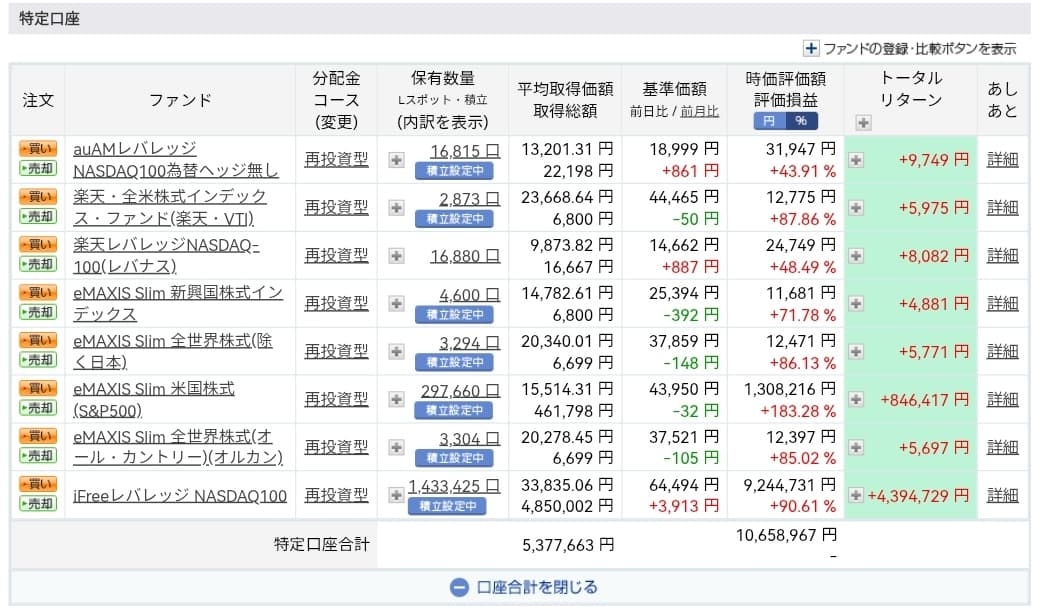Expand total return details for eMAXIS Slim 米国株式
The width and height of the screenshot is (1044, 616).
tap(856, 400)
